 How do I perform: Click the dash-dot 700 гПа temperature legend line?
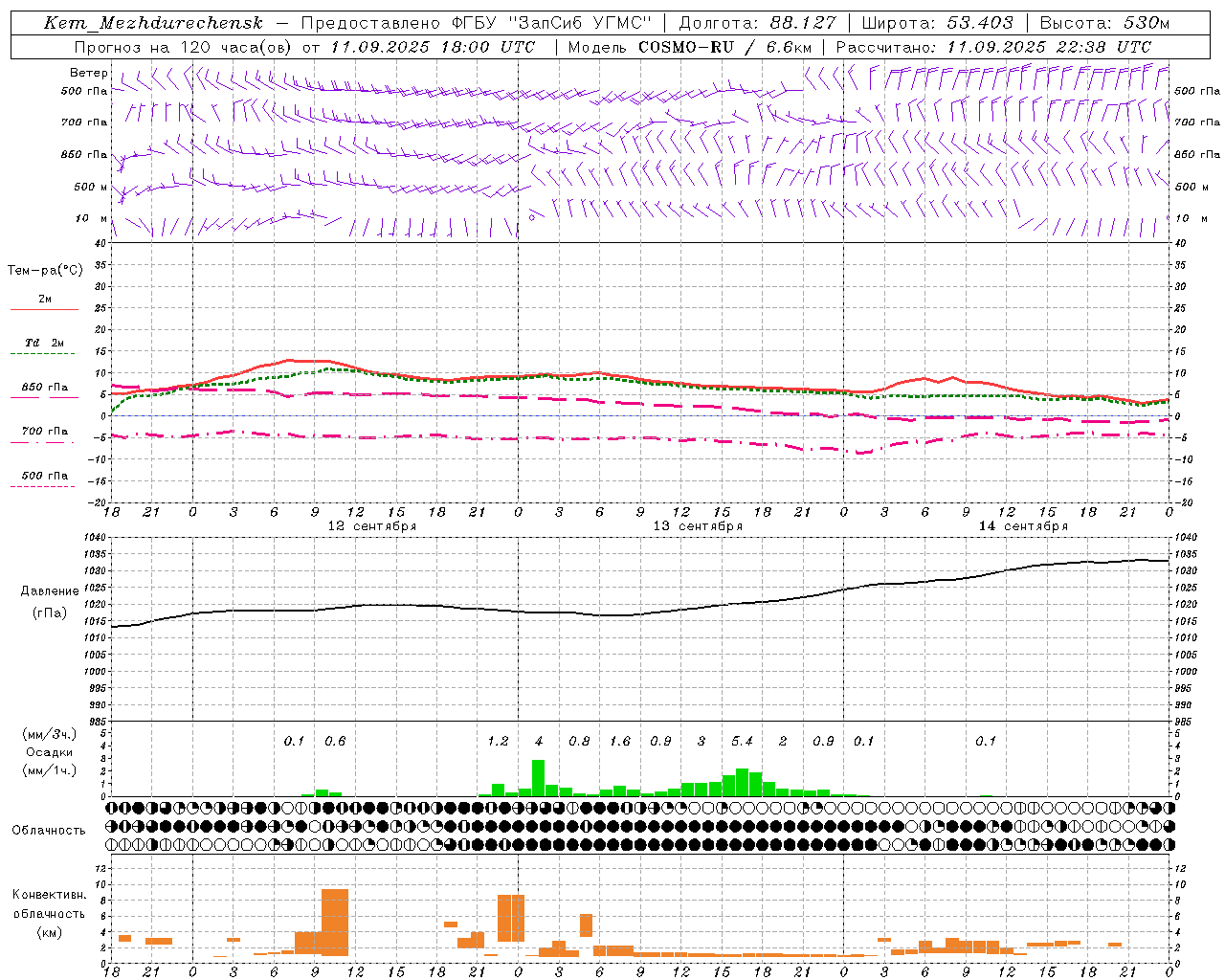tap(42, 442)
